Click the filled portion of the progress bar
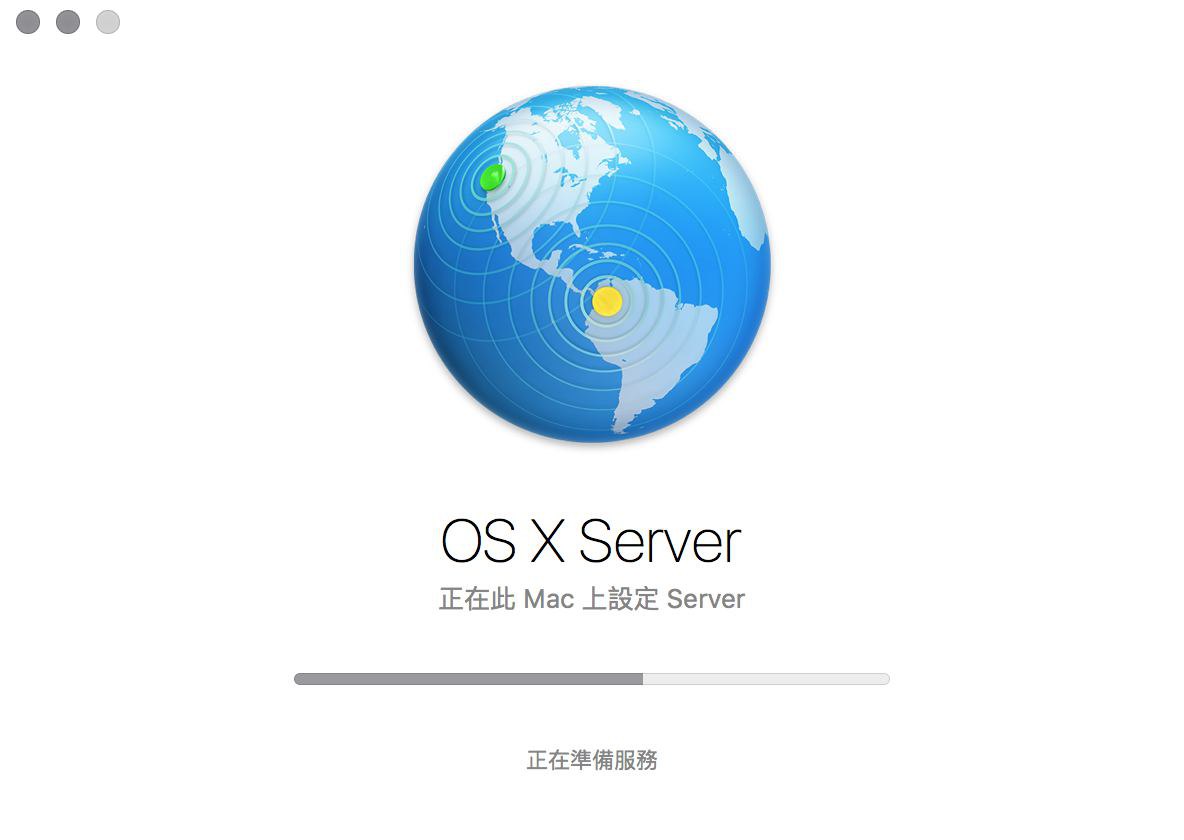 point(468,679)
